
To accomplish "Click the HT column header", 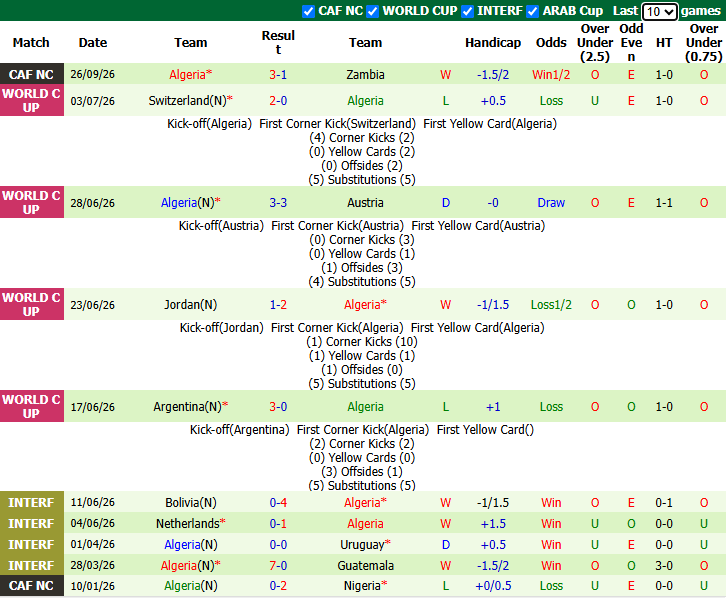I will point(663,43).
